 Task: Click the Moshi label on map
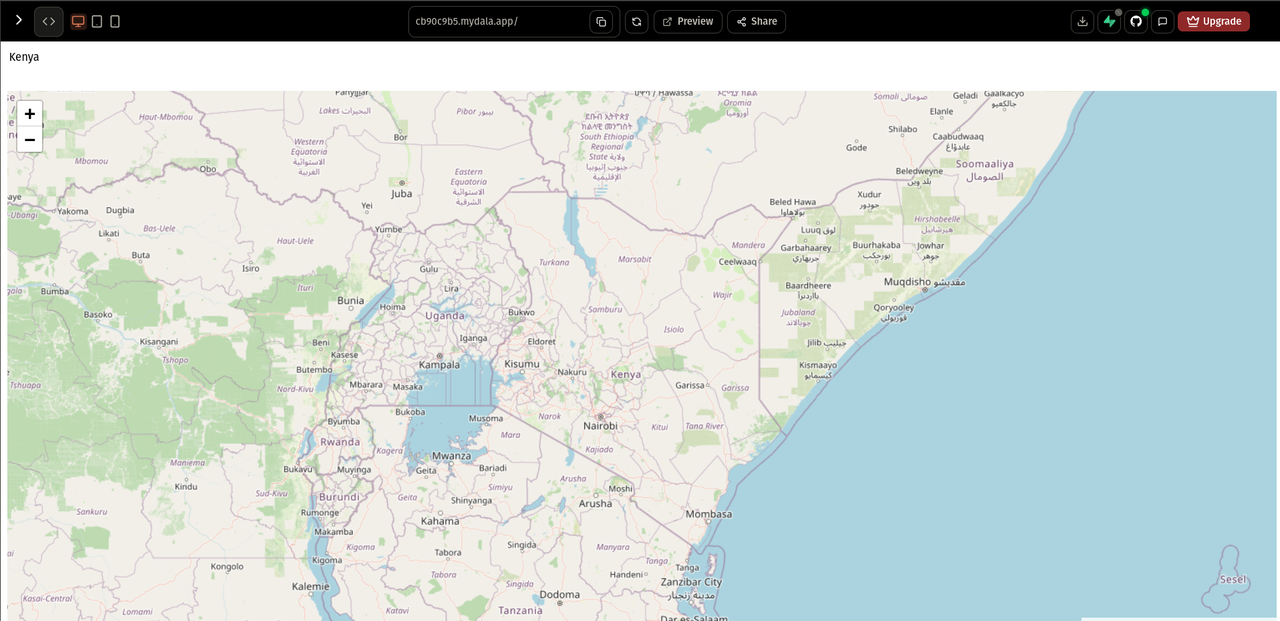(621, 489)
